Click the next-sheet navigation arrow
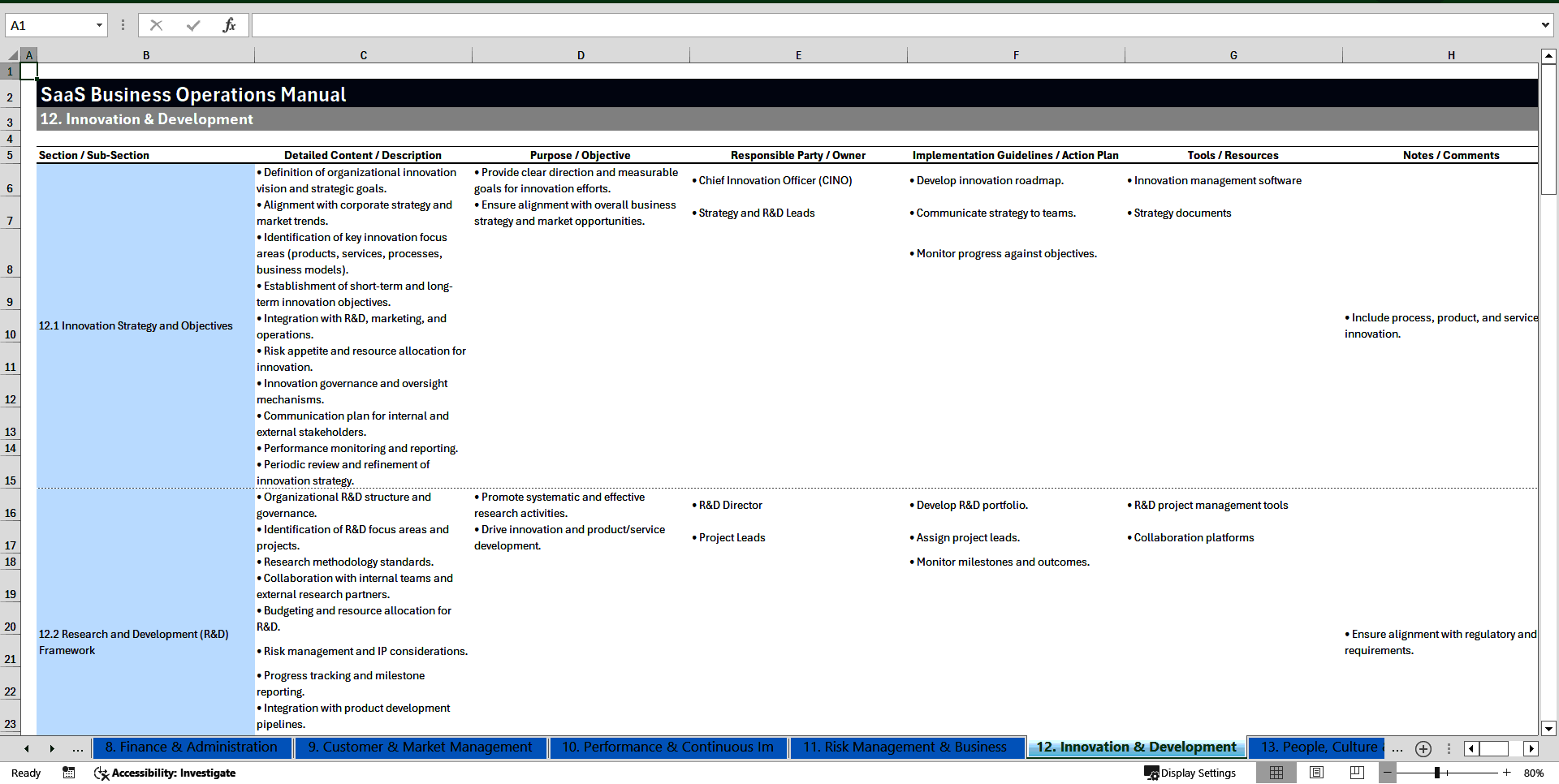The image size is (1559, 784). pos(52,748)
